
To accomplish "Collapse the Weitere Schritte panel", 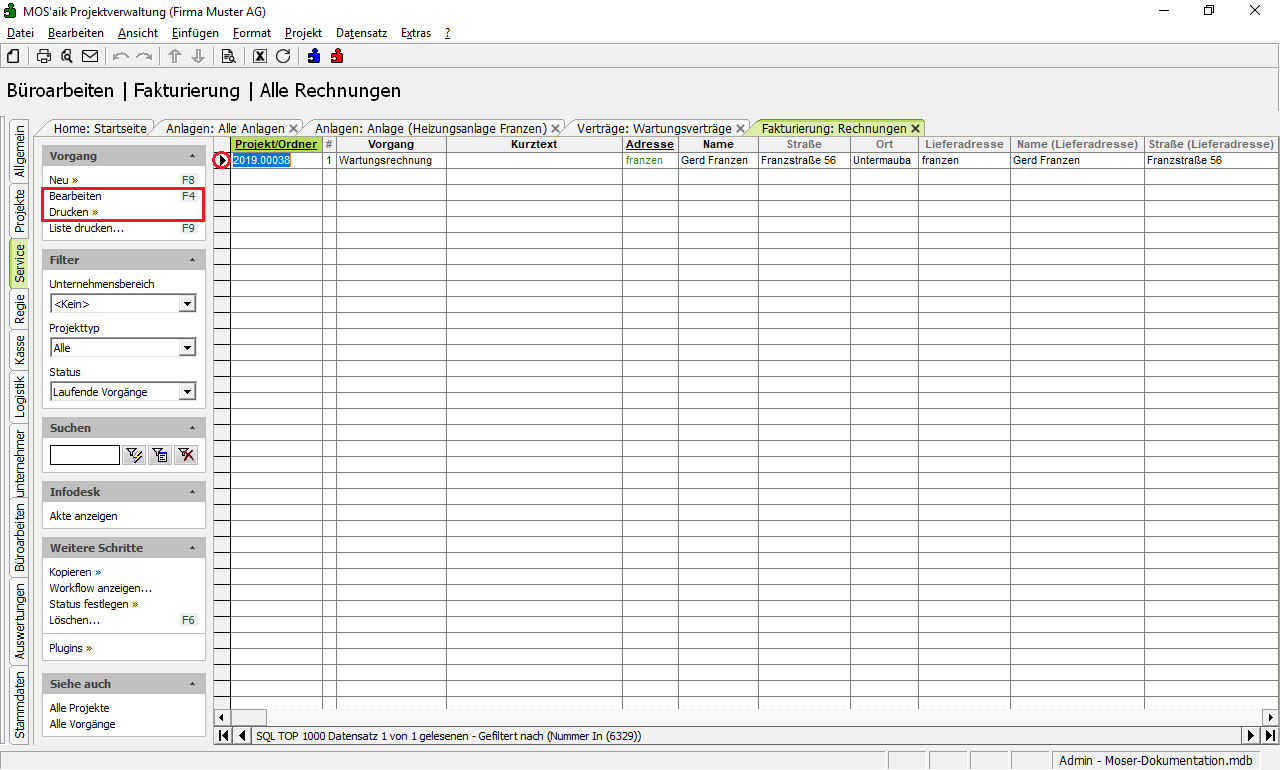I will click(192, 548).
